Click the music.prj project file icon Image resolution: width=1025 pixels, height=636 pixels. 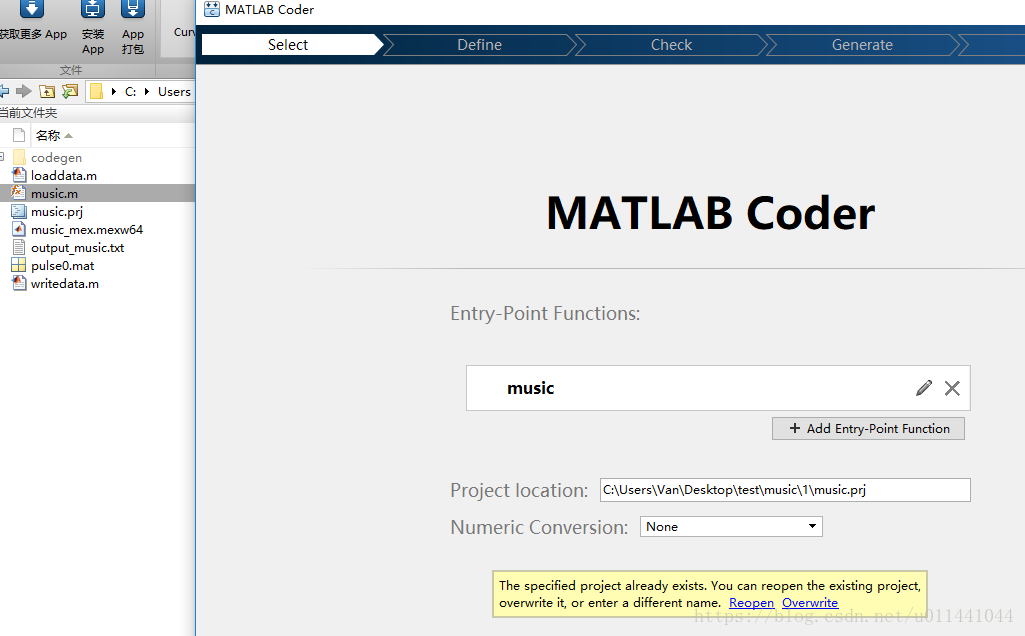click(x=19, y=211)
